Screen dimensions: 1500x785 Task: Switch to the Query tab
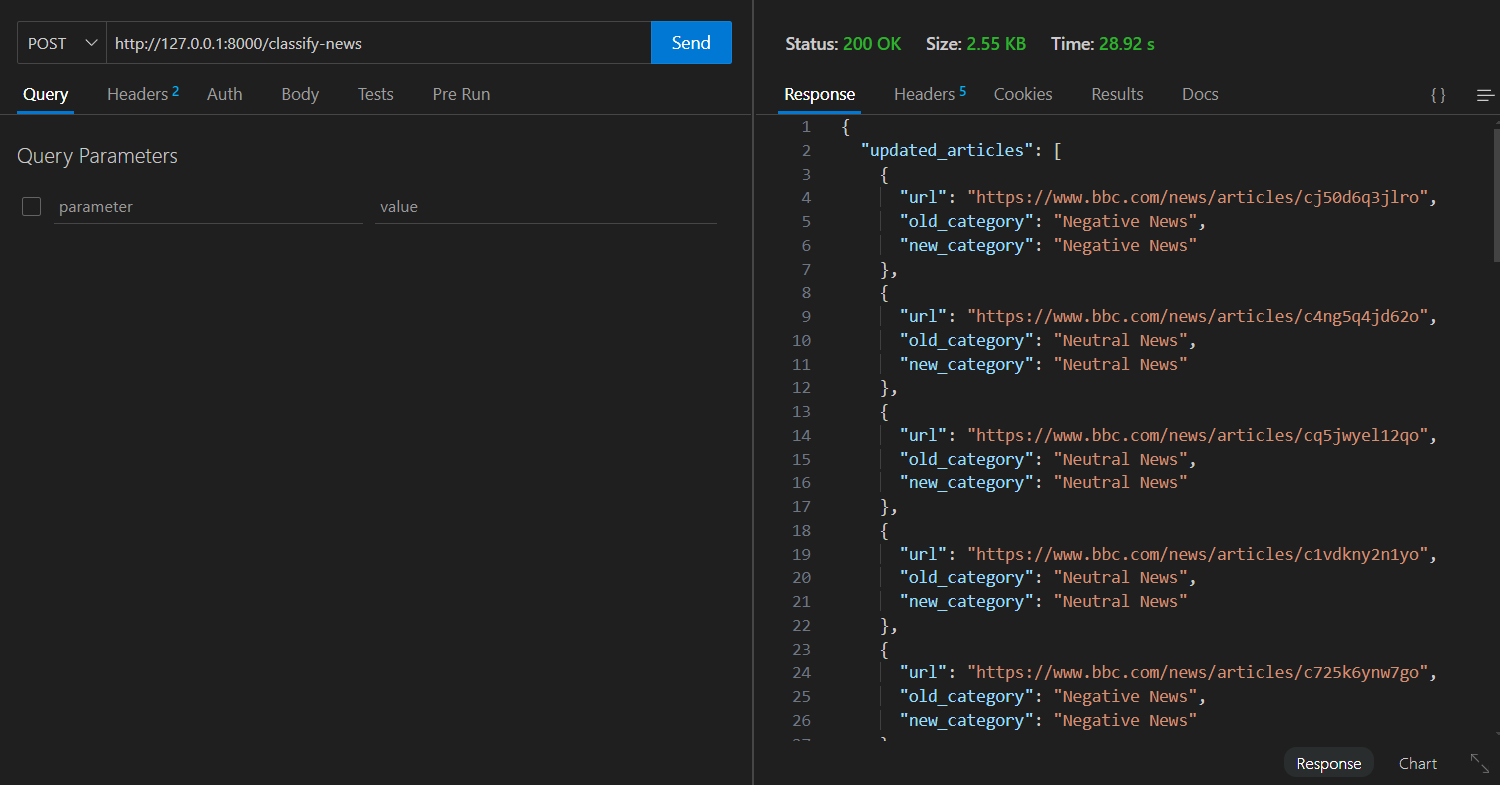tap(46, 94)
